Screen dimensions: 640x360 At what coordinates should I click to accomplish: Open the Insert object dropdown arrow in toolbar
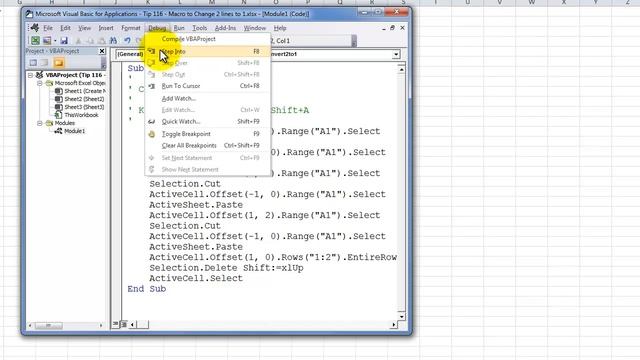[x=55, y=41]
